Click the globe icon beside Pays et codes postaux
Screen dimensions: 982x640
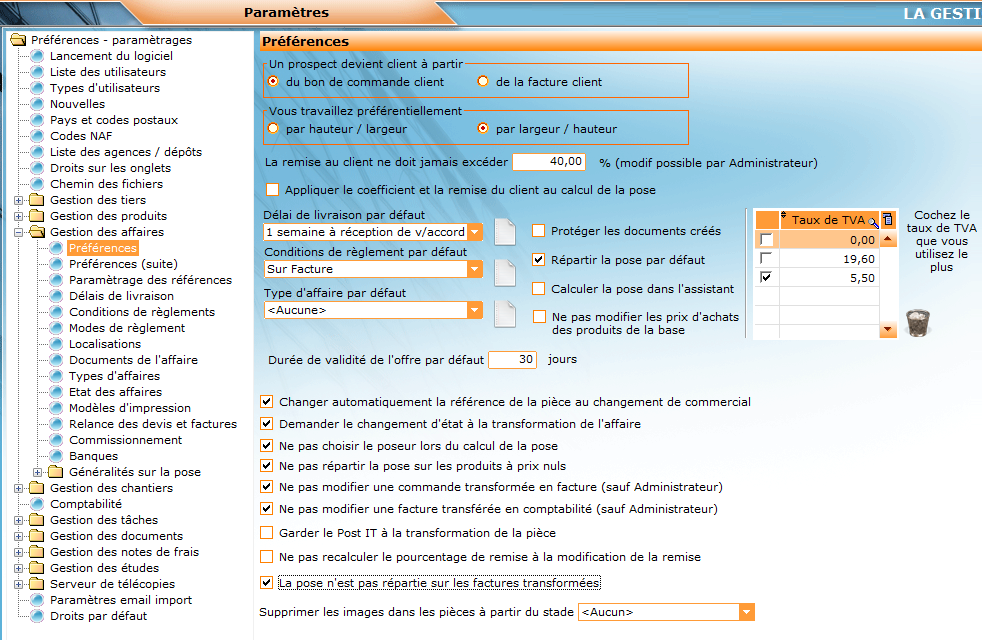click(38, 120)
